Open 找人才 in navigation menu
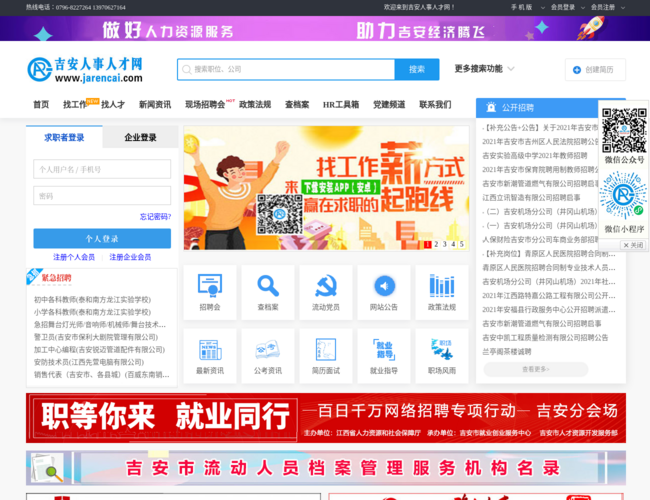650x500 pixels. [x=113, y=104]
